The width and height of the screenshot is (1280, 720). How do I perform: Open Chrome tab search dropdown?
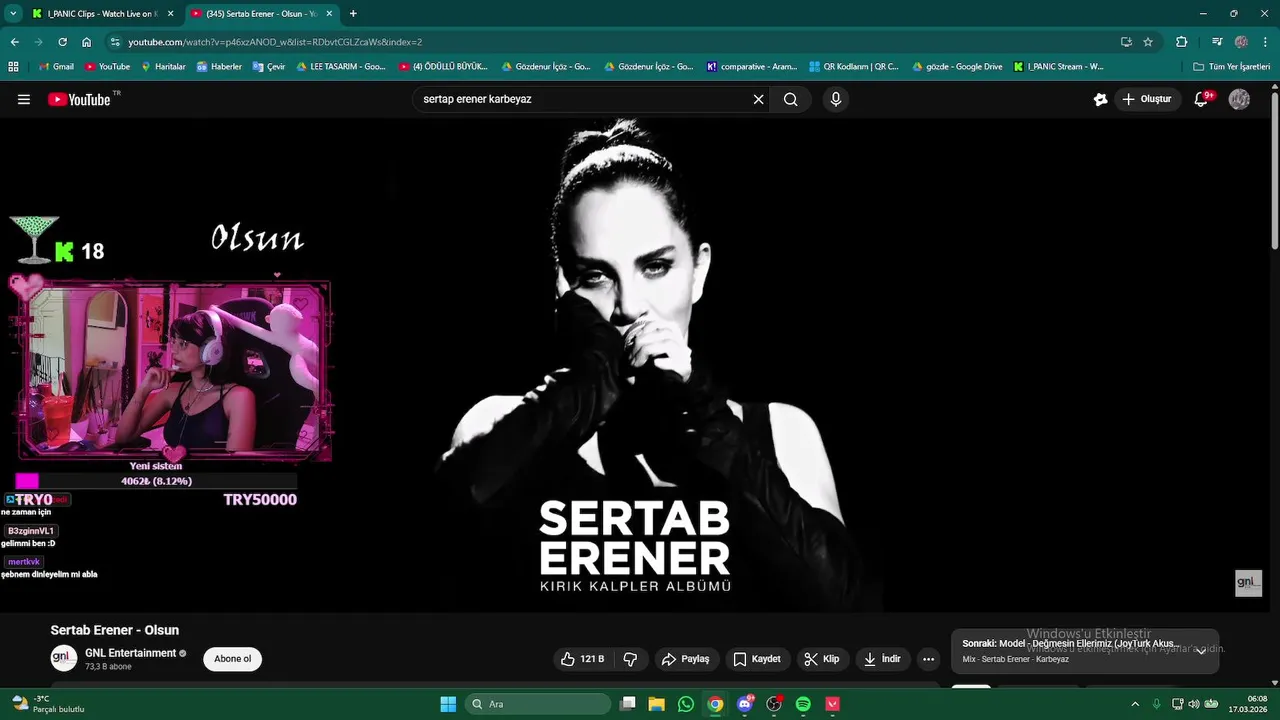(x=13, y=14)
